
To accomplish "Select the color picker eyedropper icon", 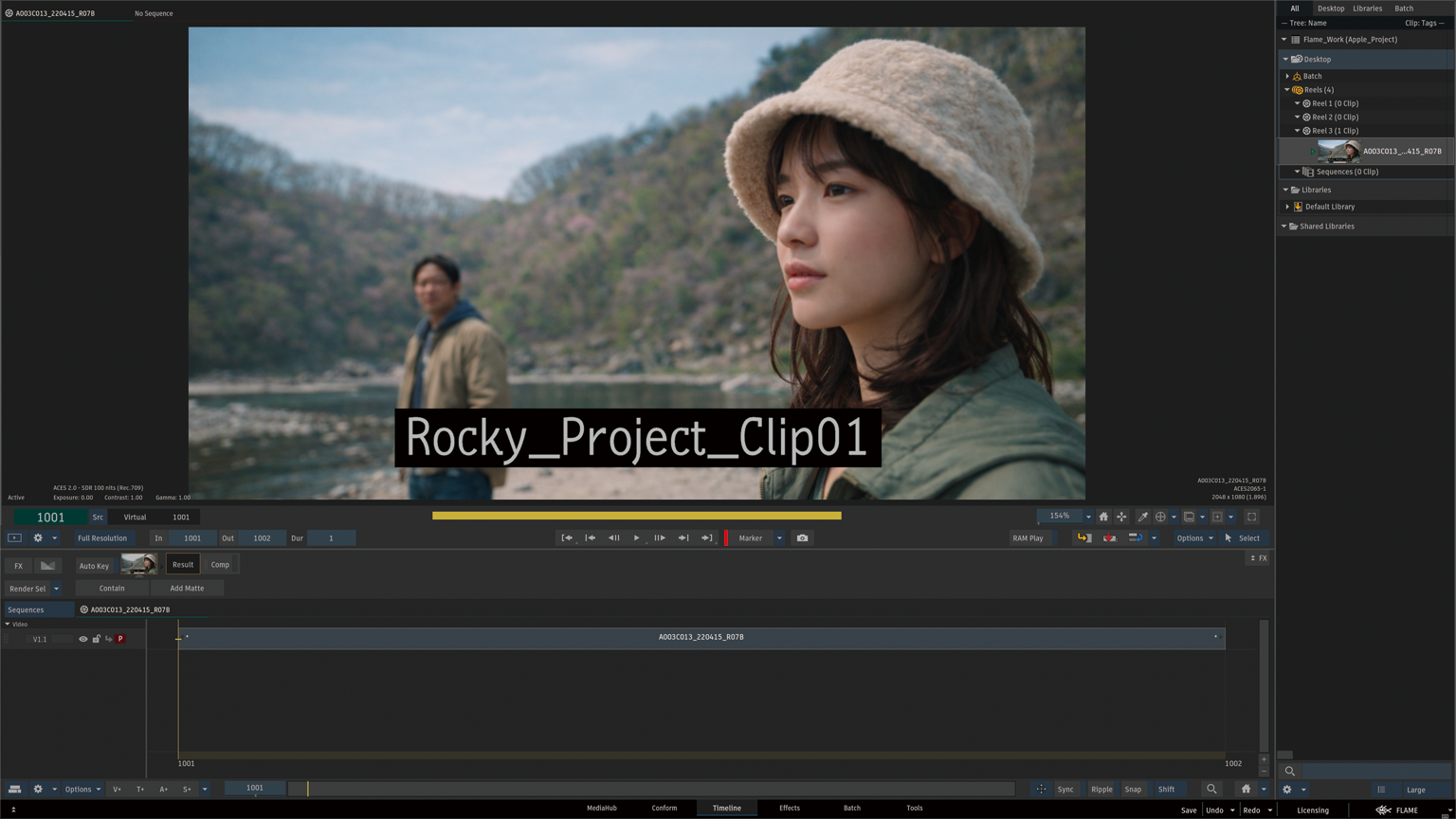I will coord(1142,517).
